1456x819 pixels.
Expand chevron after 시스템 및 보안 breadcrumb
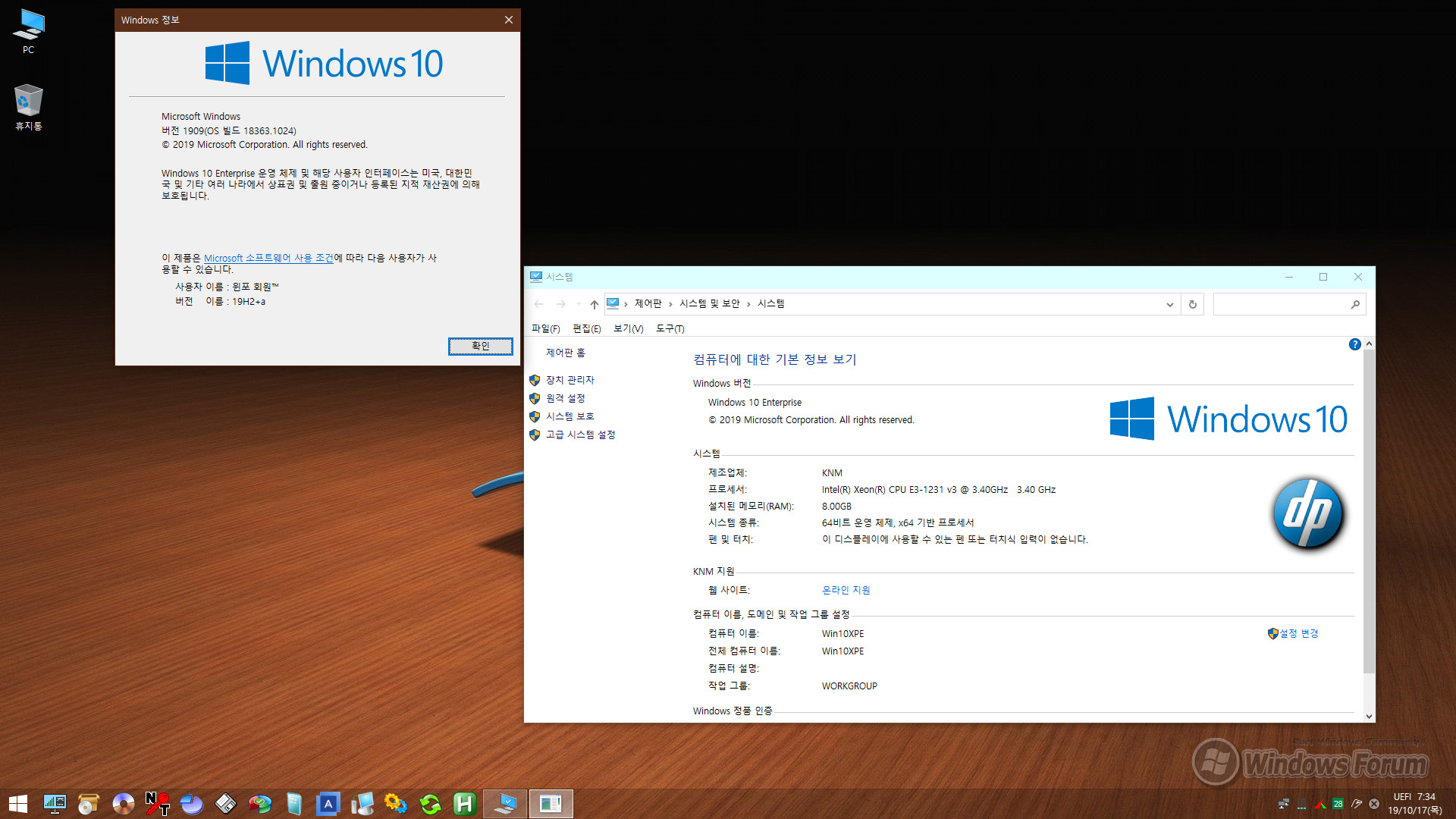tap(748, 304)
